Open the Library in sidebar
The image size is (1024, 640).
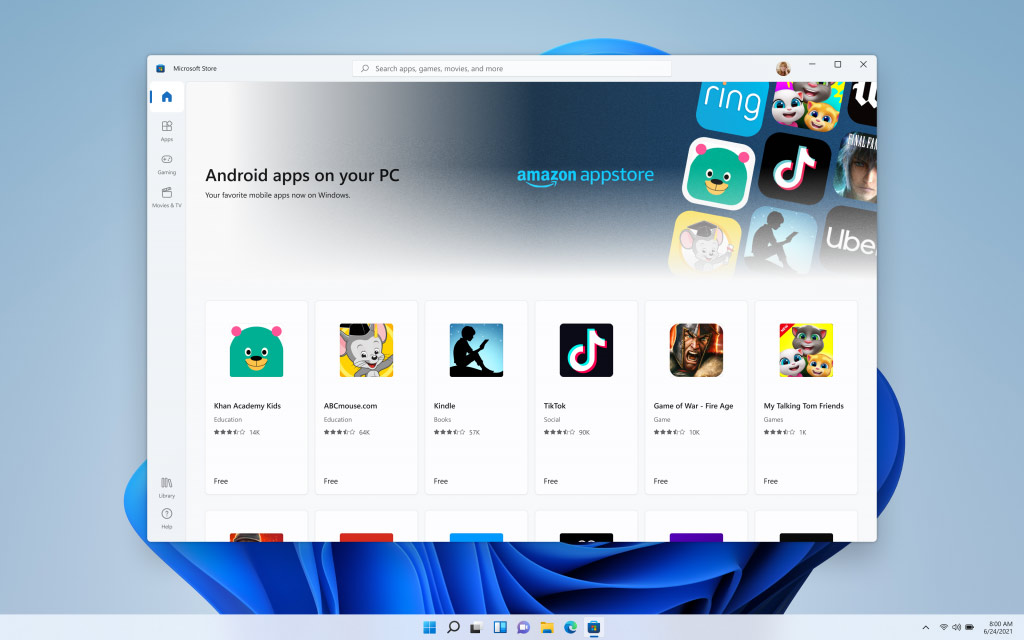(167, 487)
